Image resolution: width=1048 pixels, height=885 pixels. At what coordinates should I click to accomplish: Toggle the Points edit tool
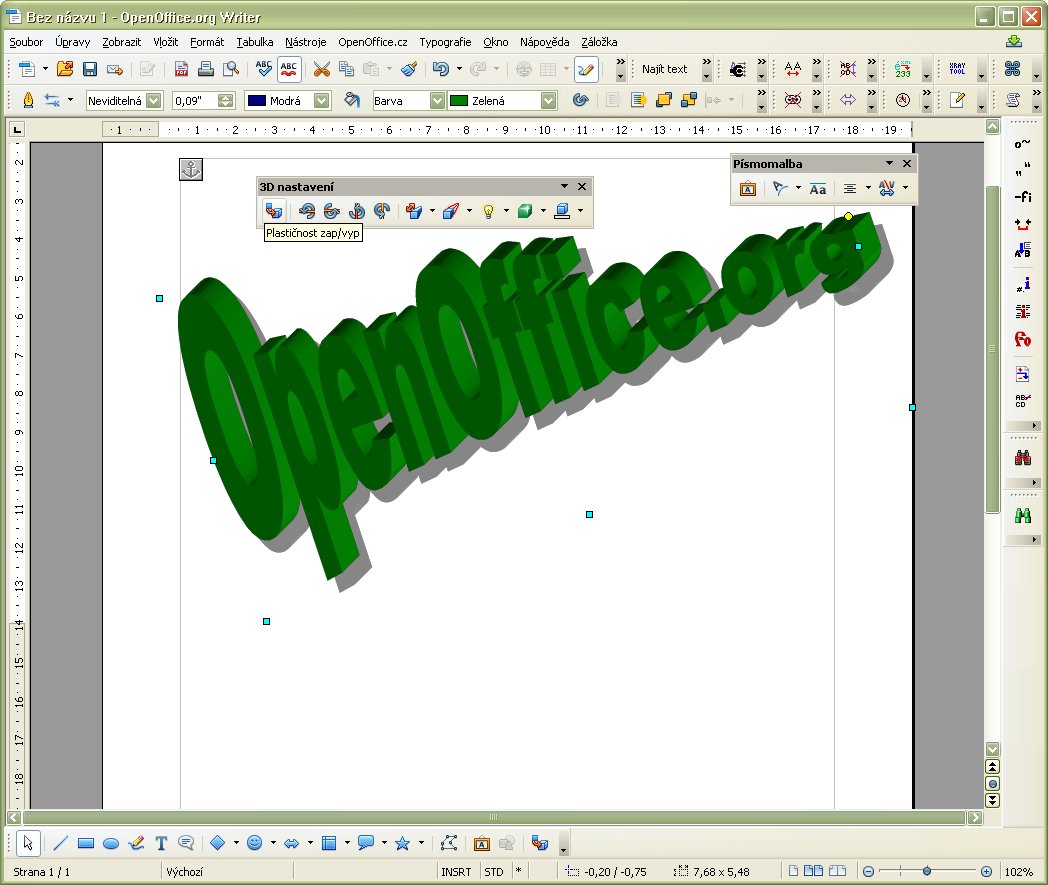point(448,843)
